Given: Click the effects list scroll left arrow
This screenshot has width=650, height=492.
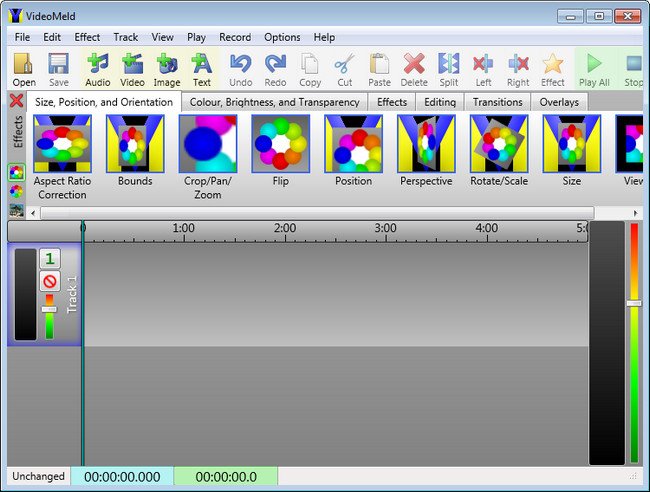Looking at the screenshot, I should coord(33,213).
